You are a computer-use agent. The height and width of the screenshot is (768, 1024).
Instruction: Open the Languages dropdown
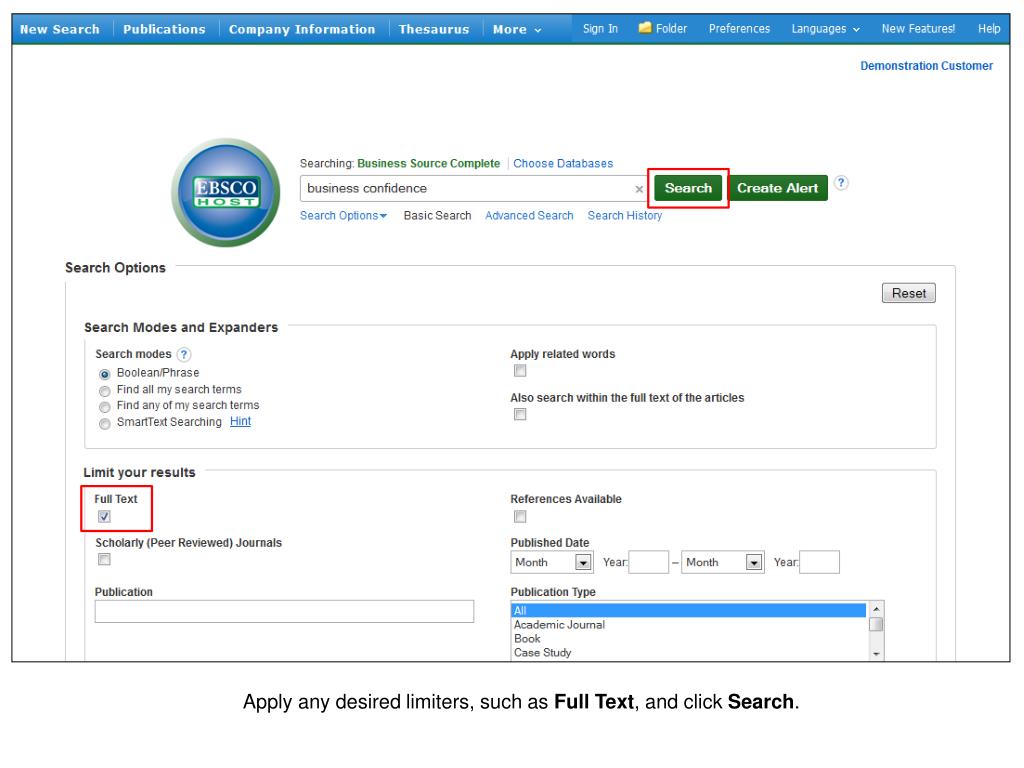pos(825,29)
